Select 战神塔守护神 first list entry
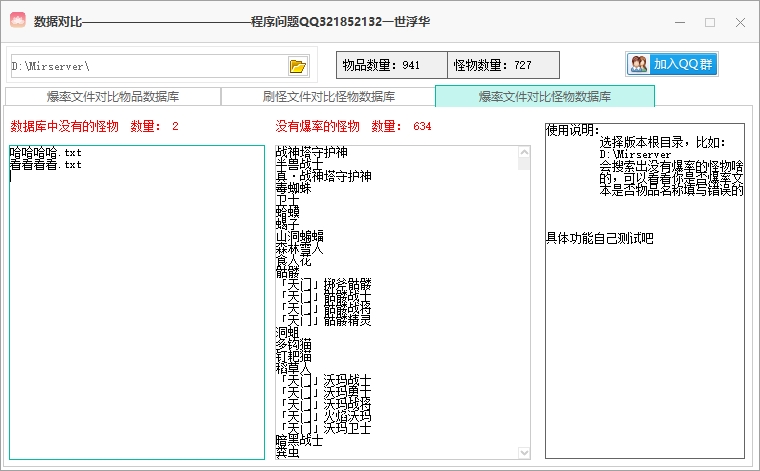 (x=312, y=152)
